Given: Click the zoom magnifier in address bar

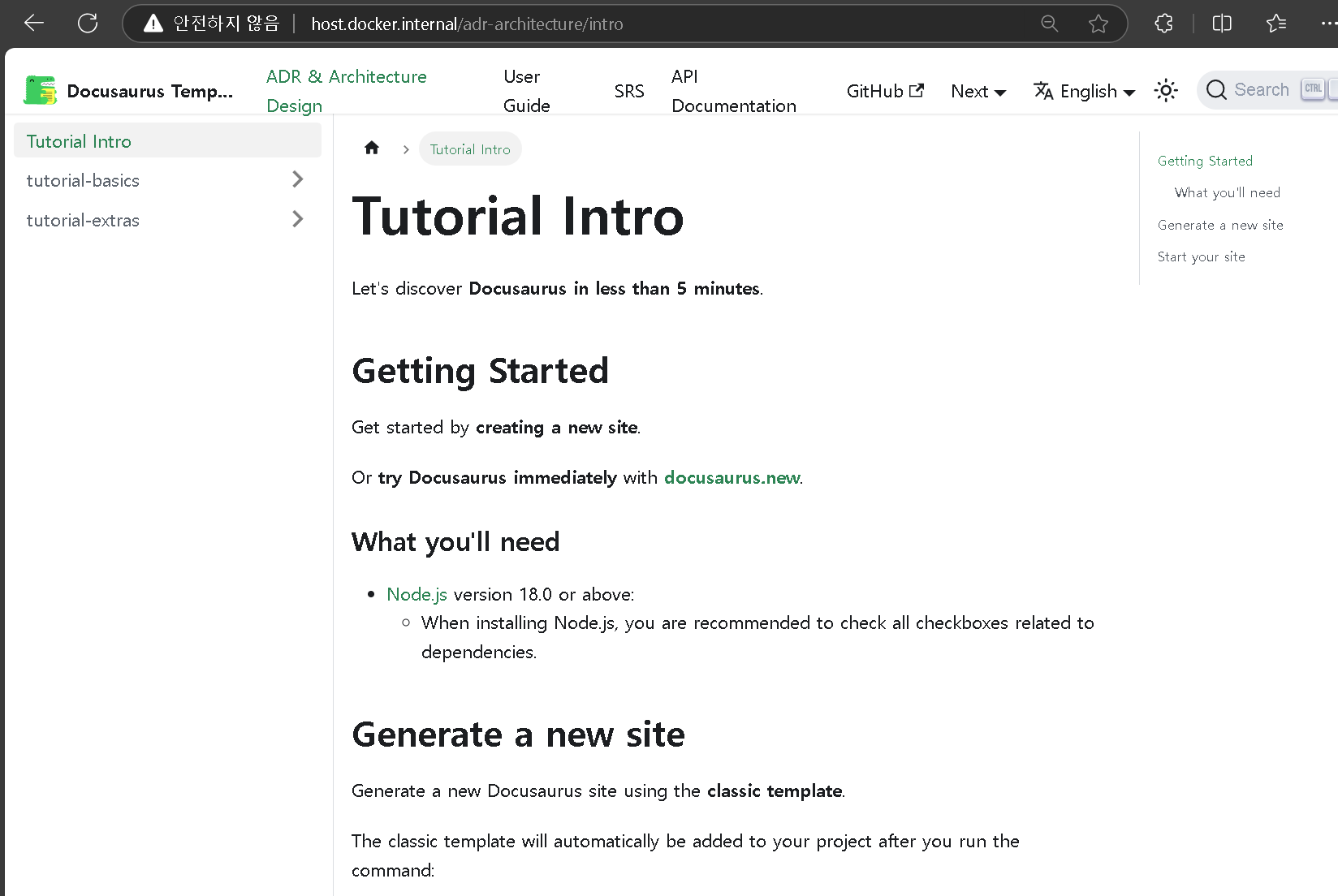Looking at the screenshot, I should pyautogui.click(x=1049, y=24).
